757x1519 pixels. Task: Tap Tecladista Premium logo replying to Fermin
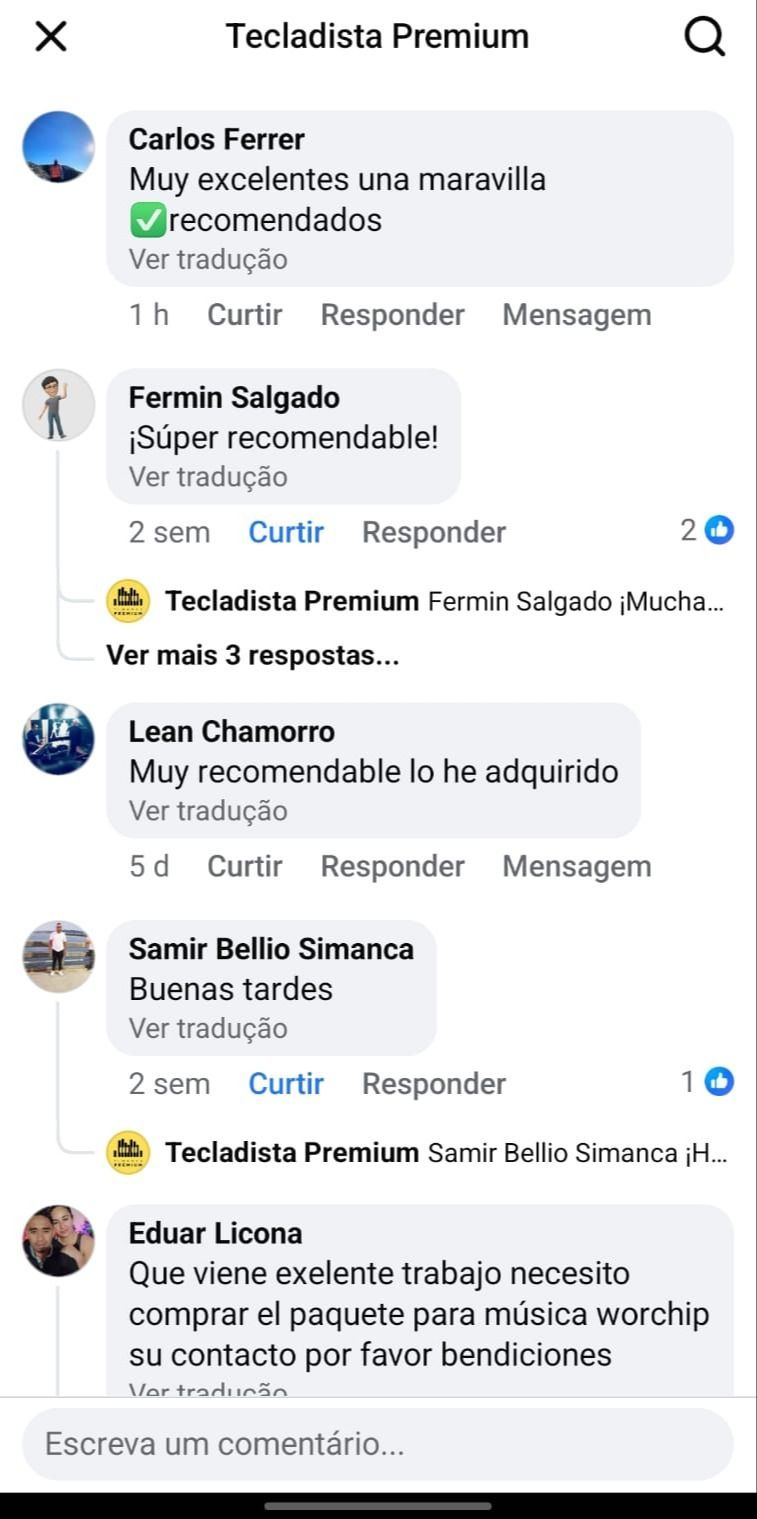(x=128, y=601)
